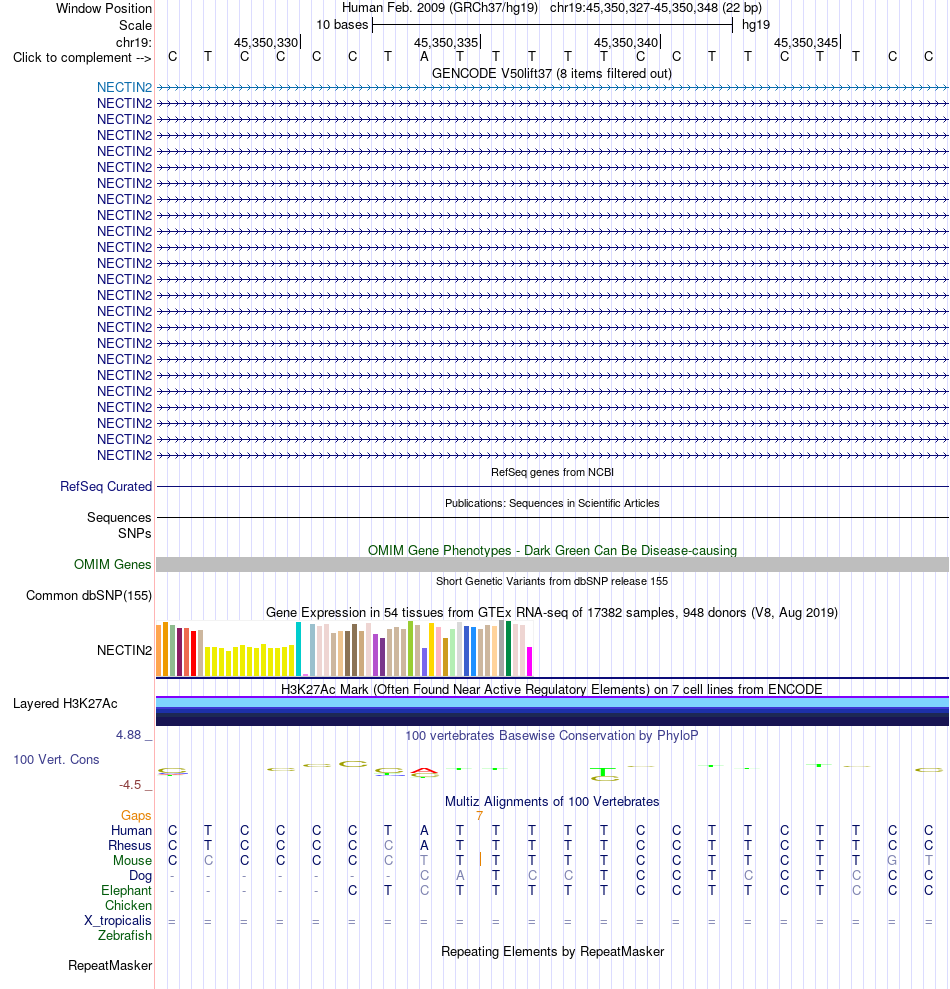This screenshot has width=950, height=989.
Task: Click the OMIM Gene Phenotypes green title
Action: click(552, 550)
